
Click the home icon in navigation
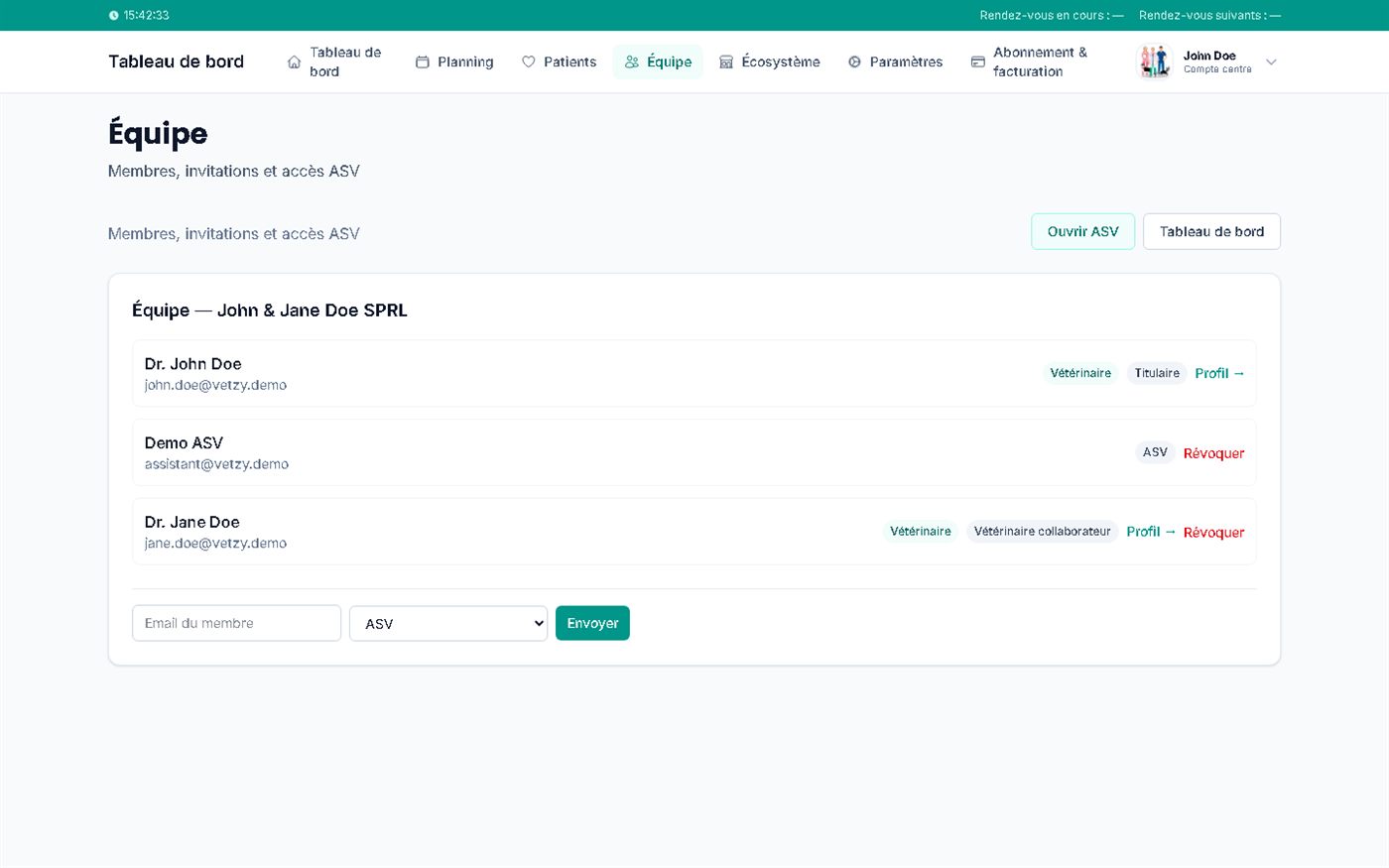tap(294, 62)
